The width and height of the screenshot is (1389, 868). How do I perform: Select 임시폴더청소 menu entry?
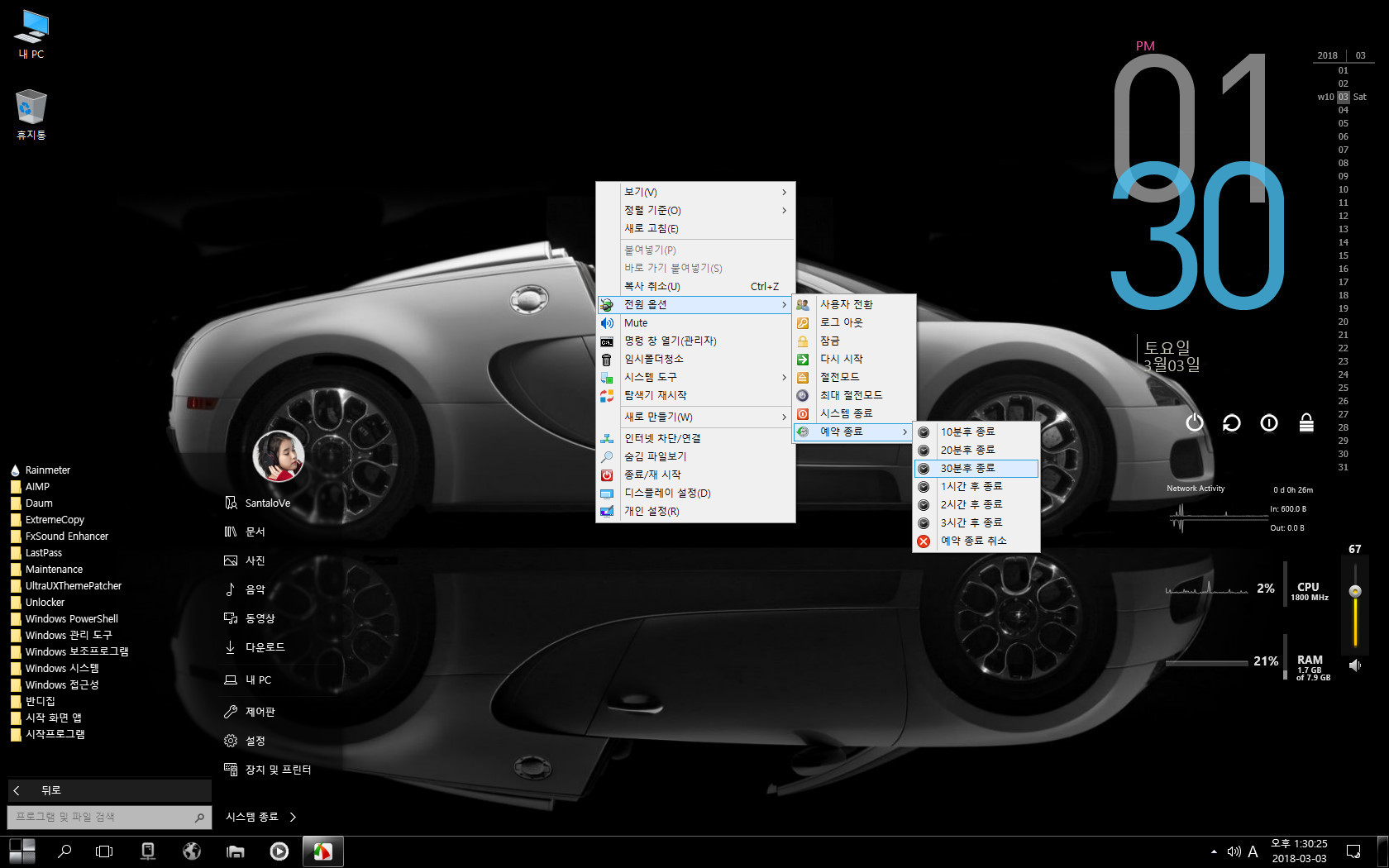coord(695,359)
